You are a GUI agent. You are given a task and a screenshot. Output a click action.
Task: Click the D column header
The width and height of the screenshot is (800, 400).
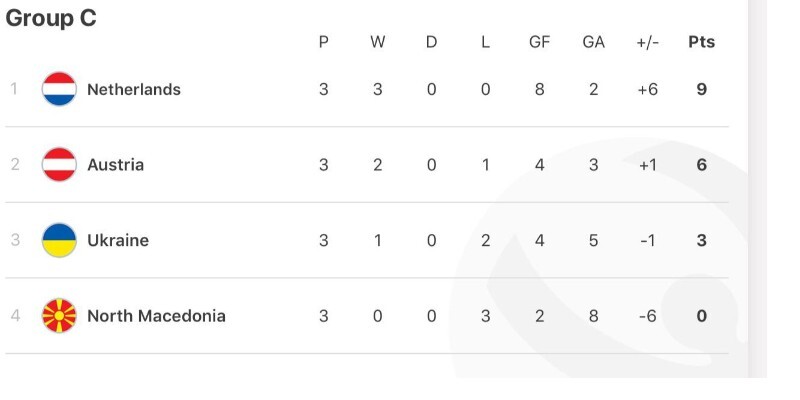[x=431, y=42]
